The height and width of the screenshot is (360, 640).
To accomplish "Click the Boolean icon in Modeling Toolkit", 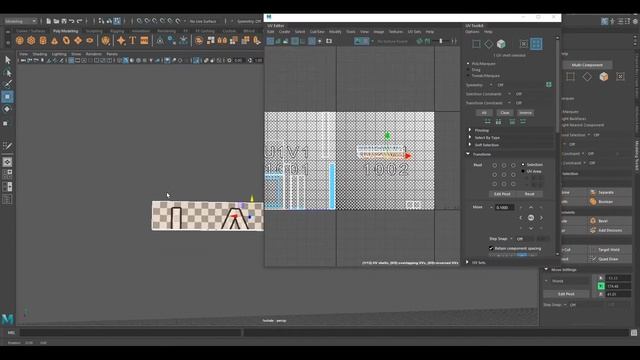I will pos(593,202).
